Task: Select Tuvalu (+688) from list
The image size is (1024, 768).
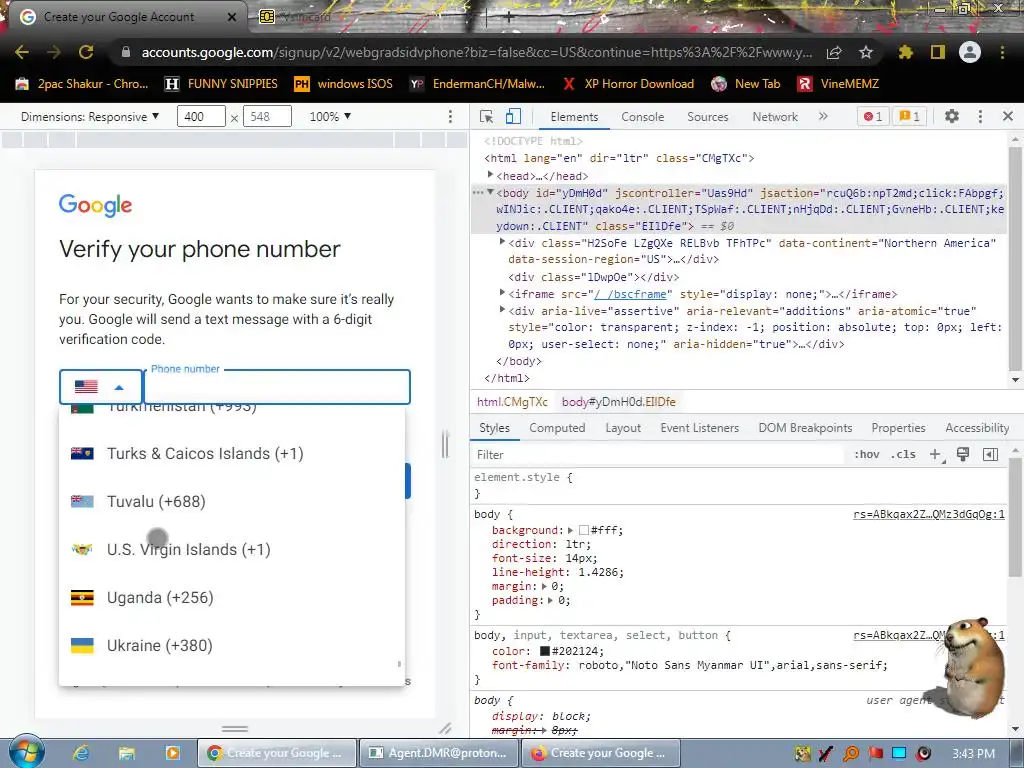Action: pos(232,502)
